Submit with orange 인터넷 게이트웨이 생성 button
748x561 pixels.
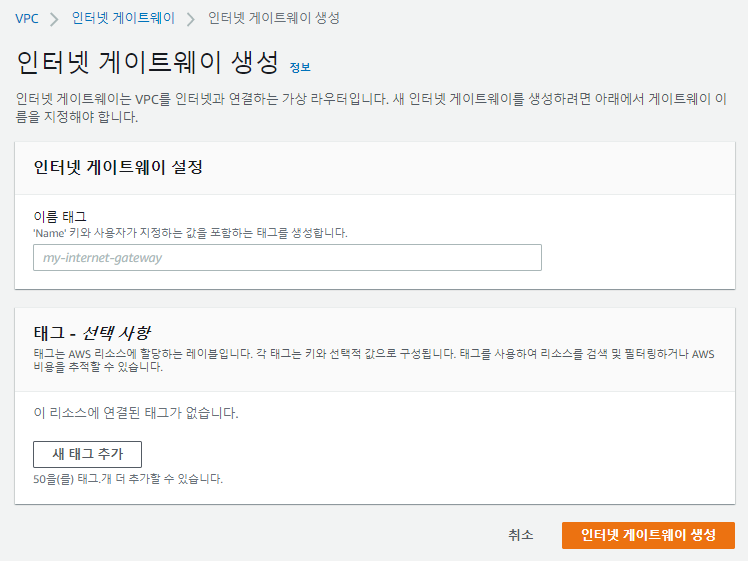[x=648, y=535]
